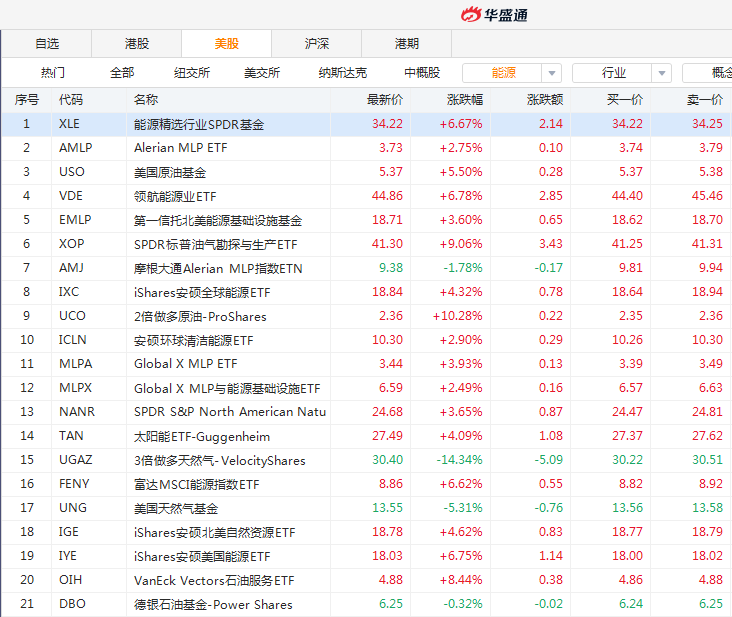
Task: Select IYE stock code
Action: [x=68, y=555]
